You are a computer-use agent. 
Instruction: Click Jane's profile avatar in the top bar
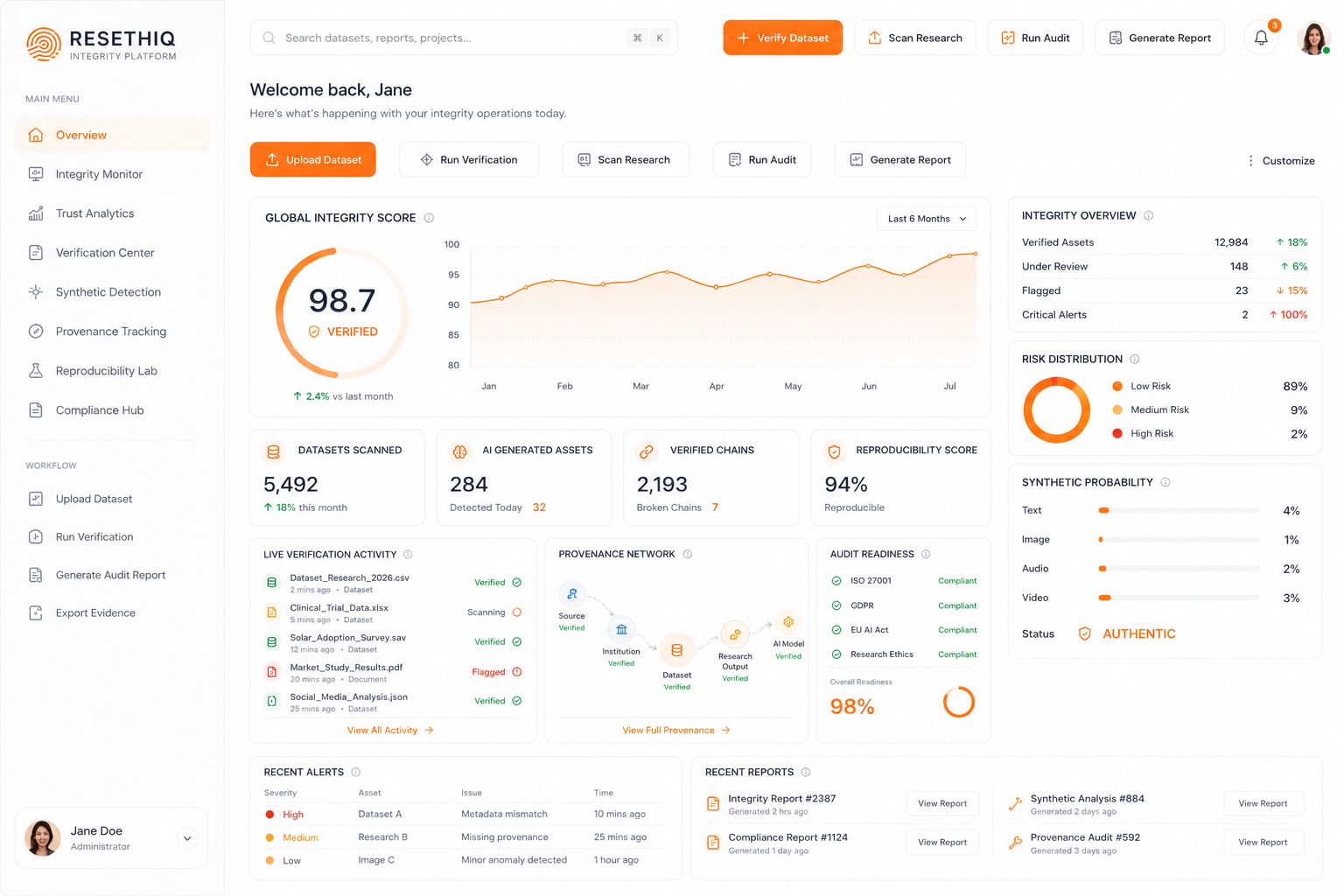tap(1313, 38)
